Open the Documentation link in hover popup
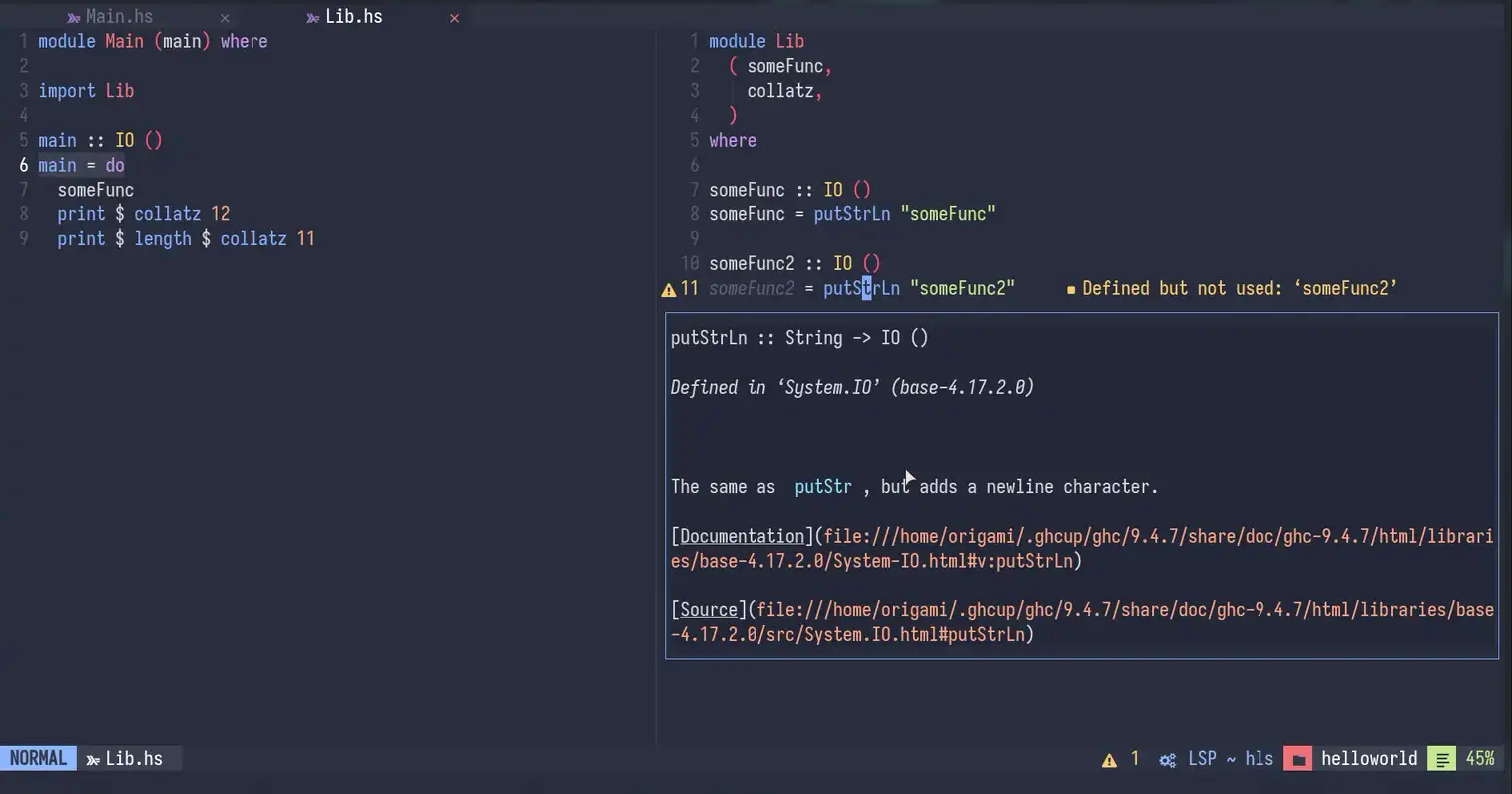Image resolution: width=1512 pixels, height=794 pixels. click(742, 537)
